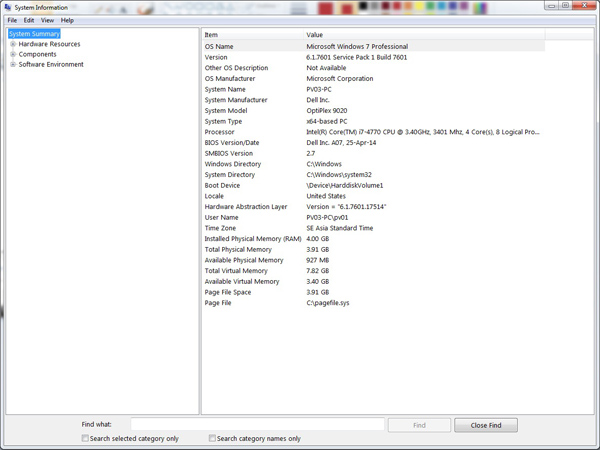600x450 pixels.
Task: Open the View menu
Action: pyautogui.click(x=47, y=20)
